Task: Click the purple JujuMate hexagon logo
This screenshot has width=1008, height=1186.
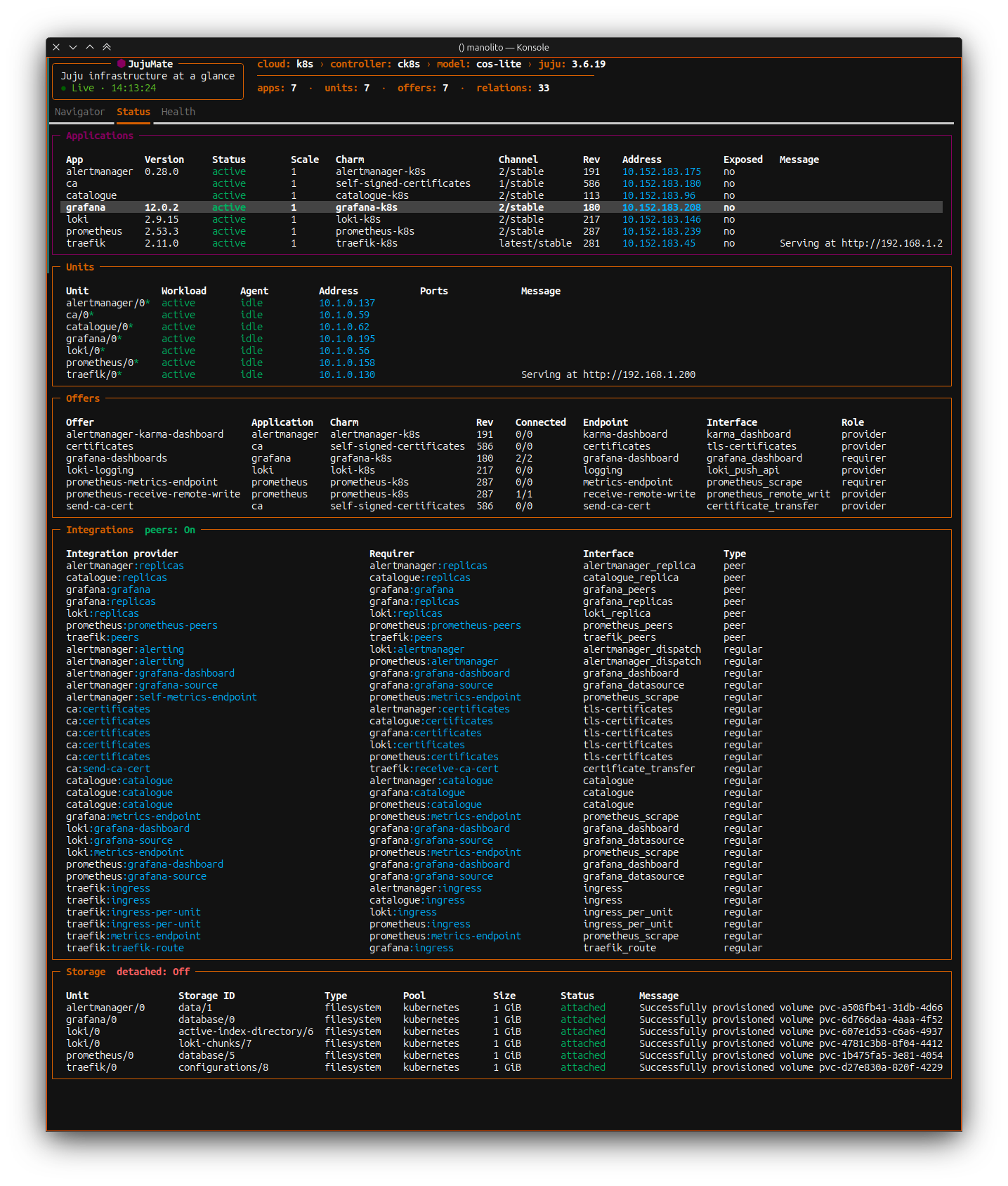Action: pyautogui.click(x=121, y=64)
